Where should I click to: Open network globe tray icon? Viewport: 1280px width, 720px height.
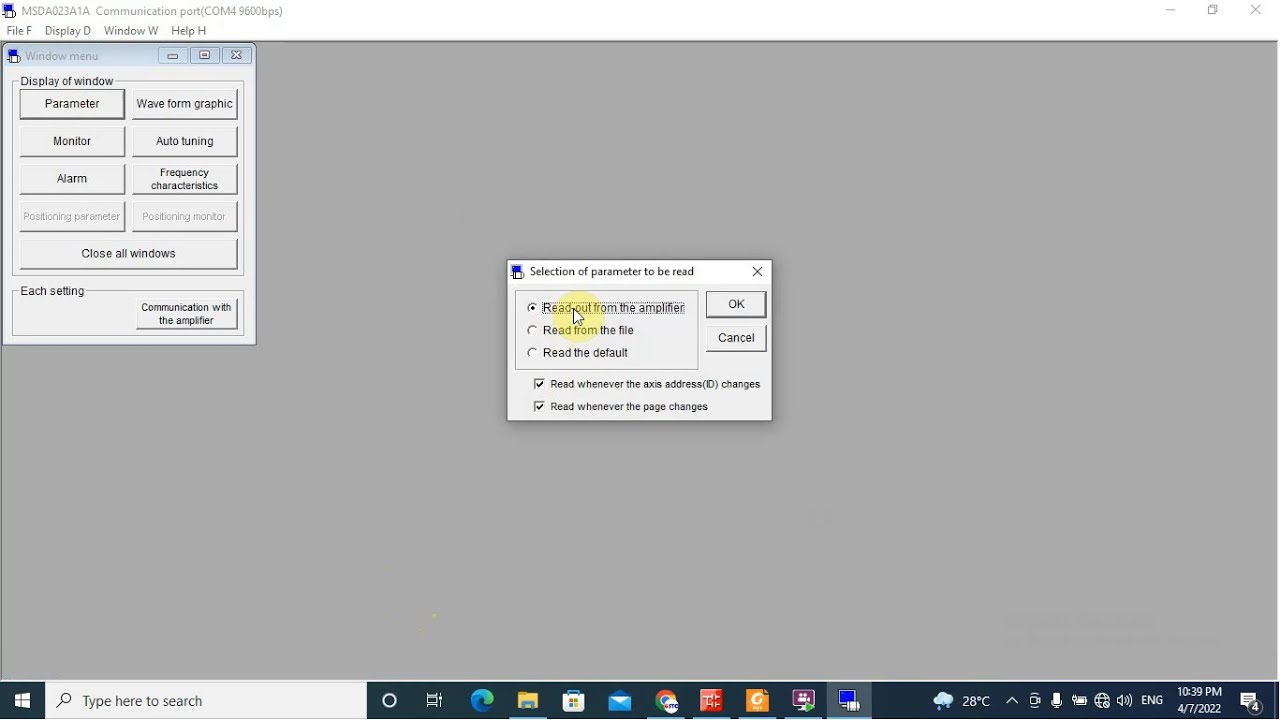tap(1102, 701)
